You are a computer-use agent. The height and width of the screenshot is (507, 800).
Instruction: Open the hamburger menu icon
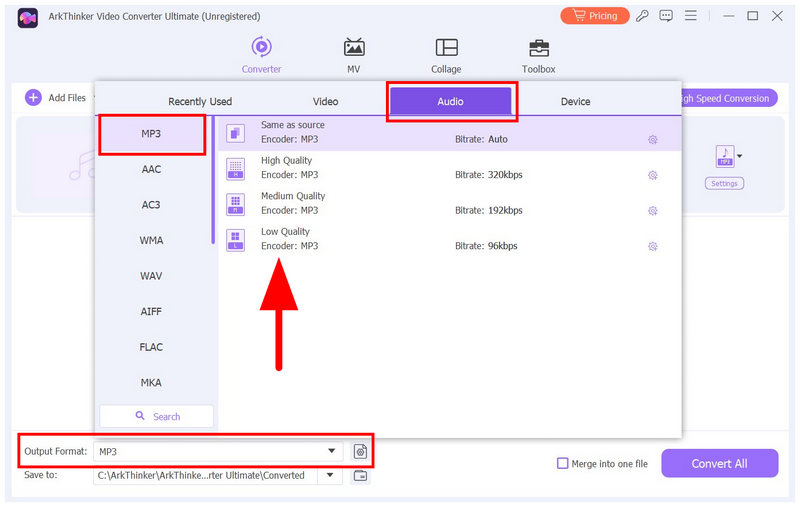click(x=690, y=16)
